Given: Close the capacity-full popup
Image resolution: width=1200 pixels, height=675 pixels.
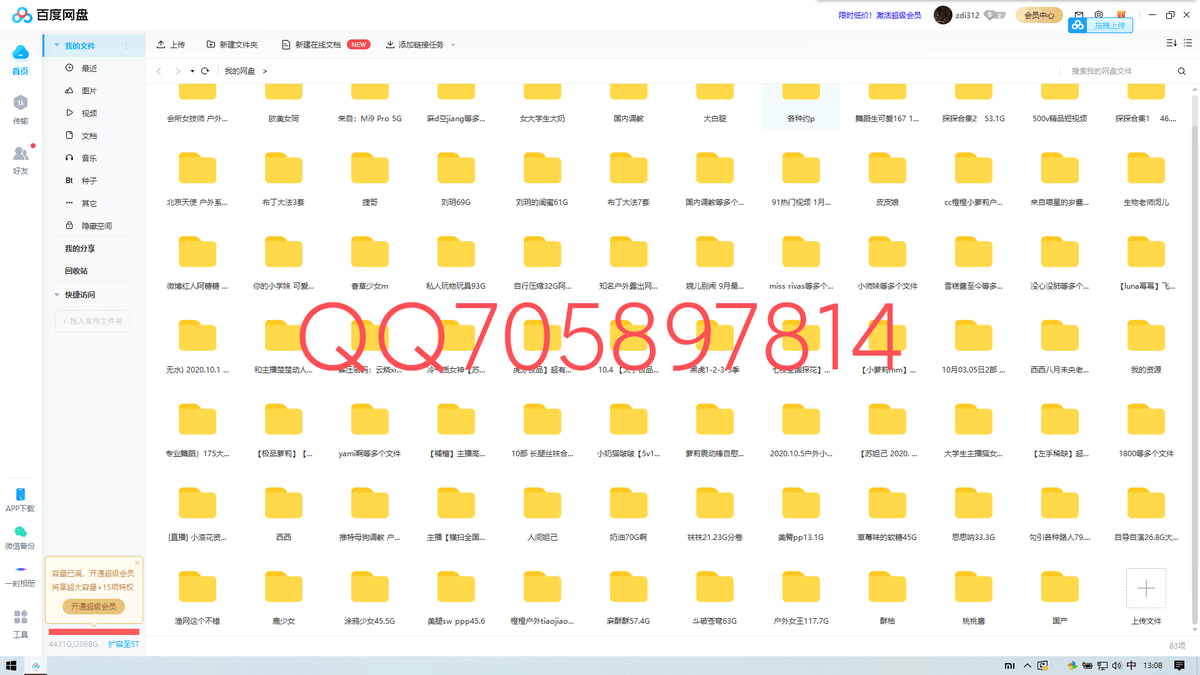Looking at the screenshot, I should pyautogui.click(x=137, y=563).
